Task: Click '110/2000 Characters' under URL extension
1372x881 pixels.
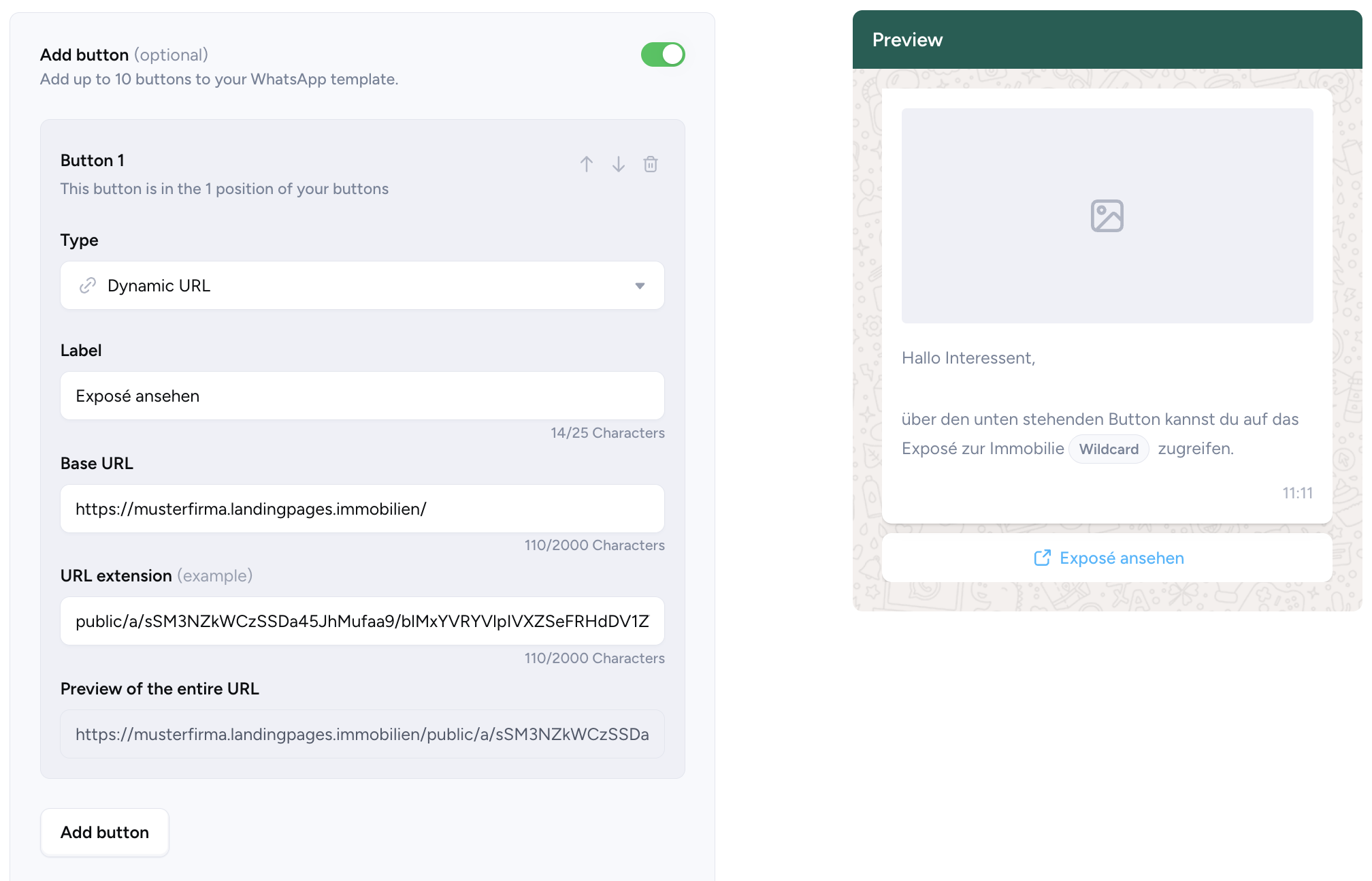Action: 595,658
